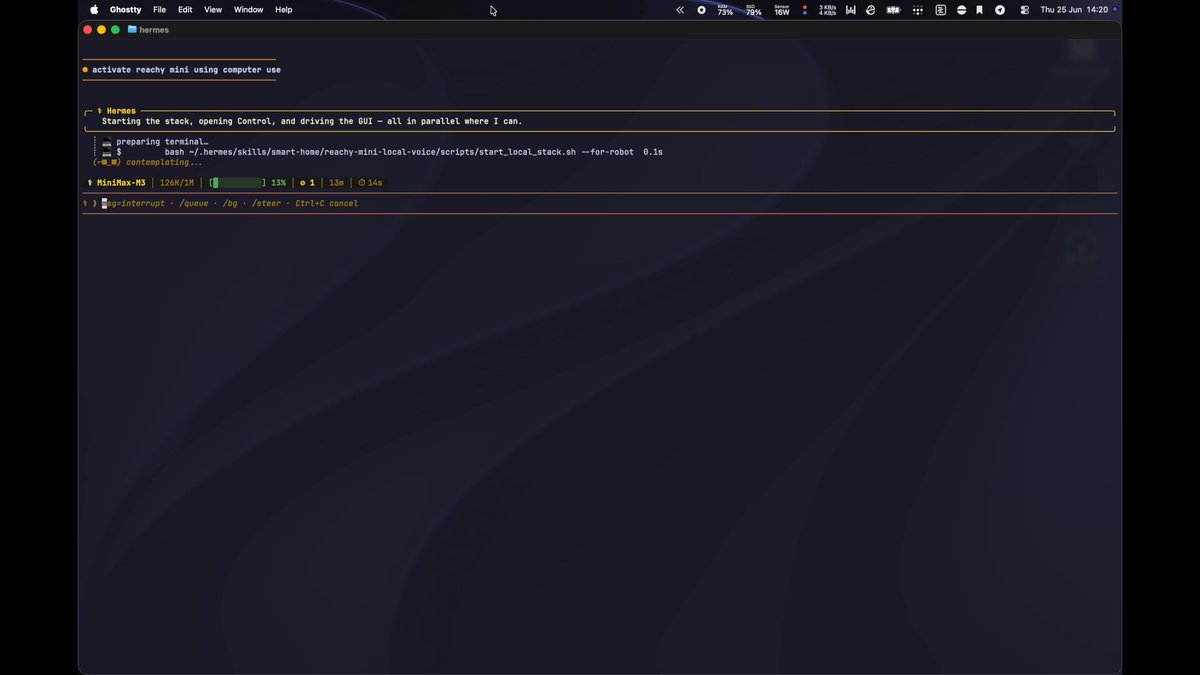The image size is (1200, 675).
Task: Open the File menu
Action: pos(159,10)
